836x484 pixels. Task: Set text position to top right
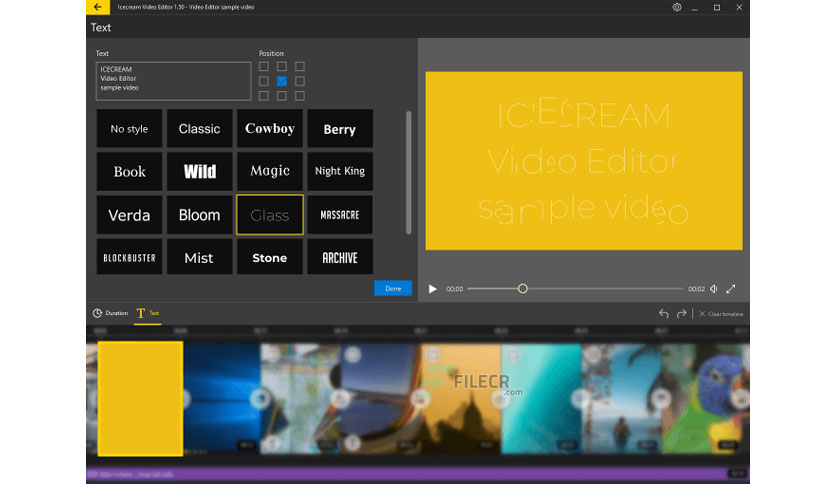click(300, 67)
